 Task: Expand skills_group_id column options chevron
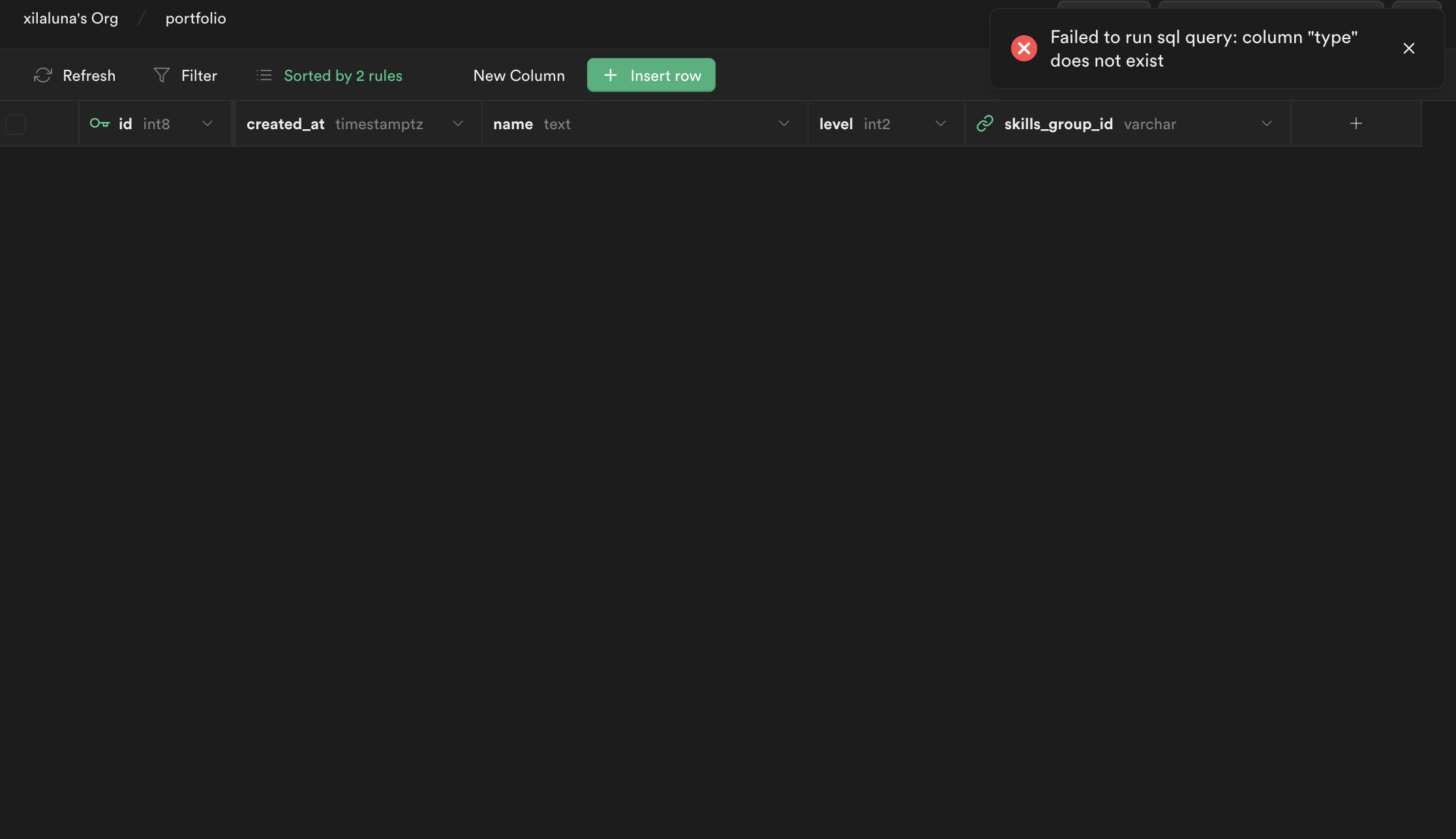[1267, 123]
